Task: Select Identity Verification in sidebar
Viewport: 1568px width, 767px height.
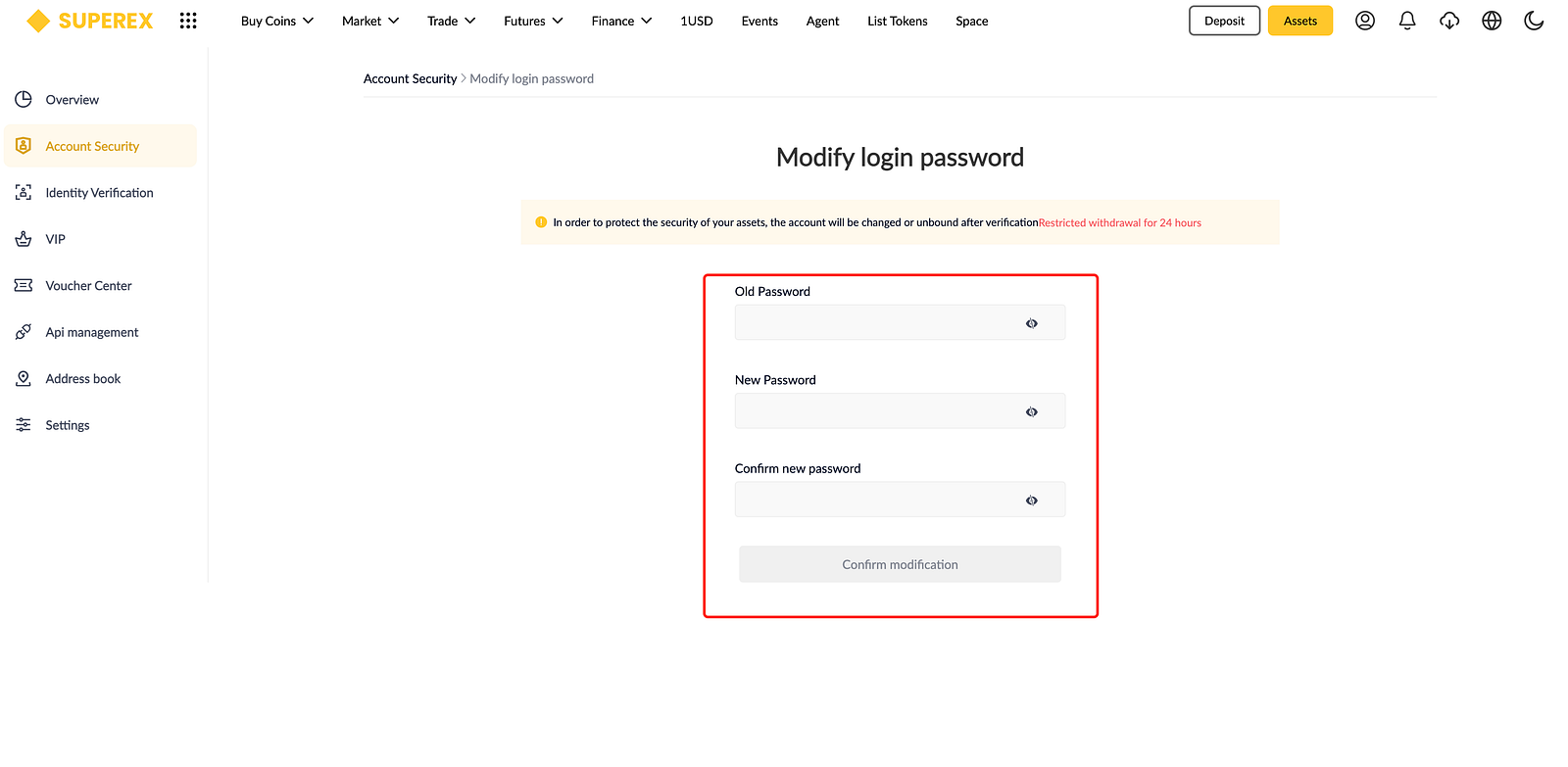Action: pos(100,193)
